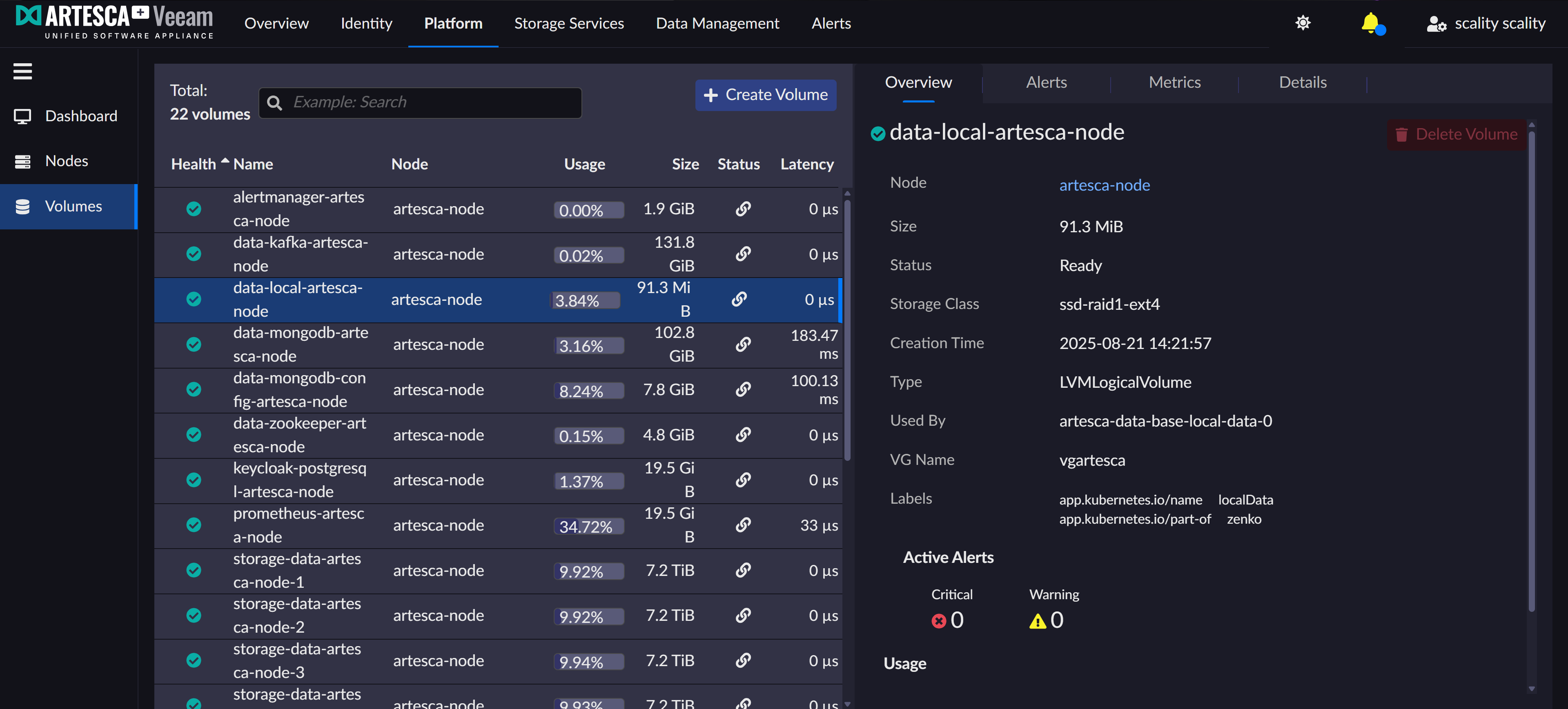
Task: Click the Volumes database icon
Action: [x=22, y=206]
